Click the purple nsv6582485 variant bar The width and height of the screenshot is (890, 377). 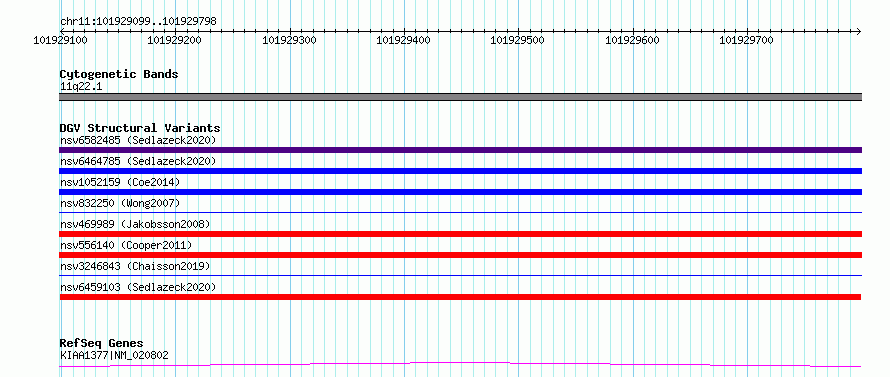coord(460,150)
